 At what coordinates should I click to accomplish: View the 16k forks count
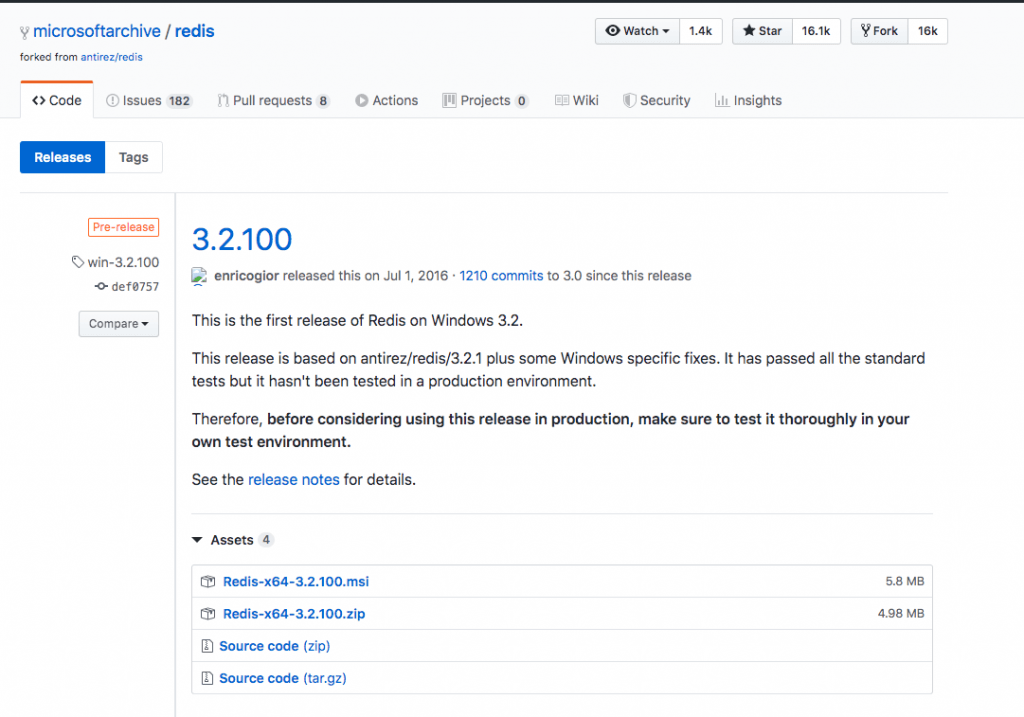pyautogui.click(x=927, y=31)
